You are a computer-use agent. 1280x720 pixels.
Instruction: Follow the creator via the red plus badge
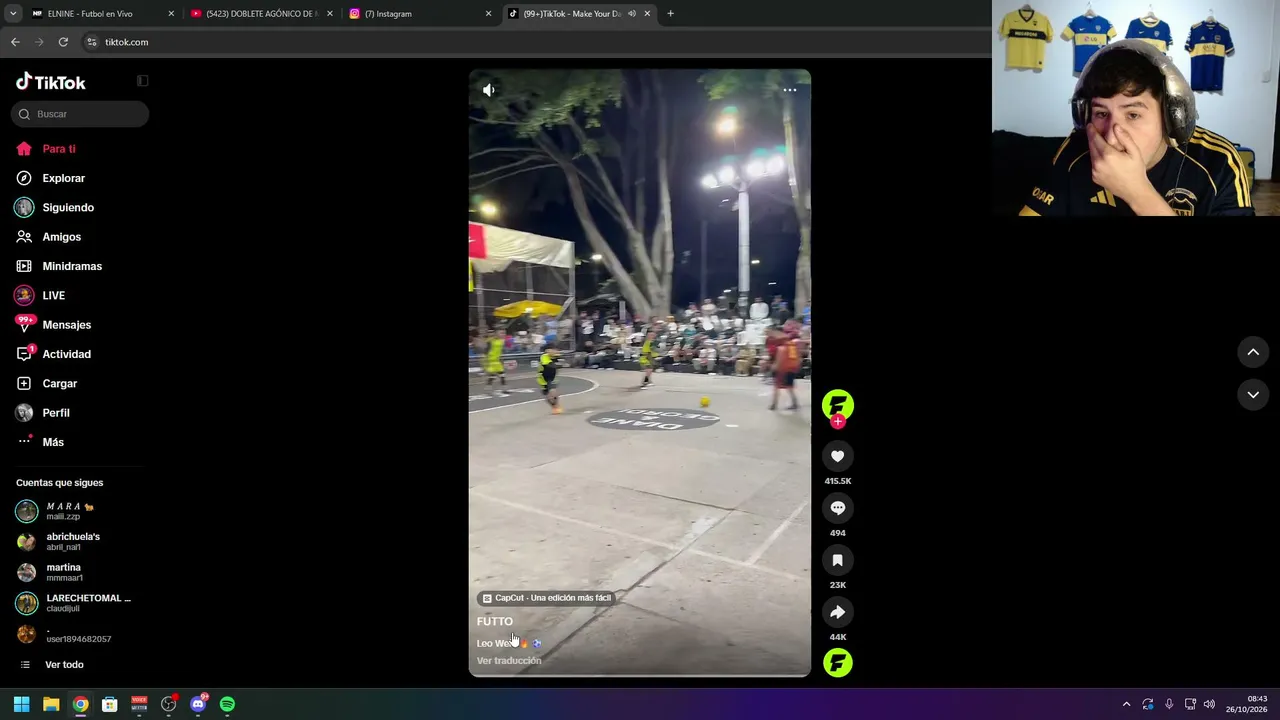[x=838, y=421]
